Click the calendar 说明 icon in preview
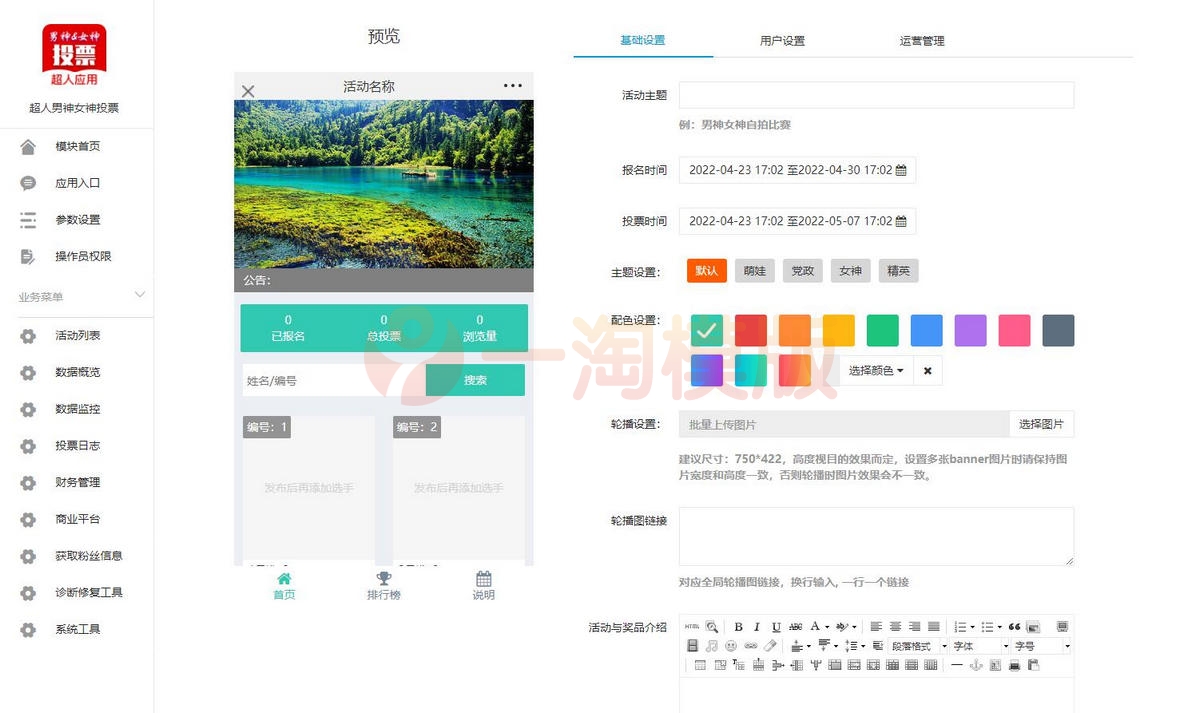 (484, 579)
